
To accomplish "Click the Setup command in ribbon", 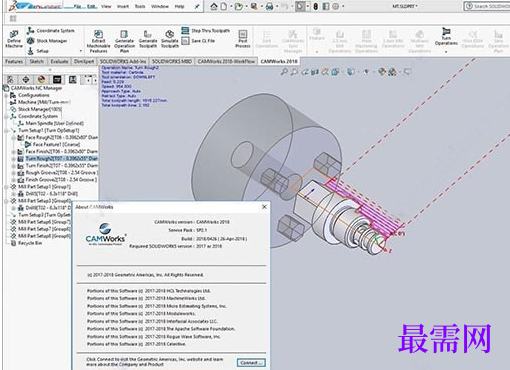I will [38, 51].
